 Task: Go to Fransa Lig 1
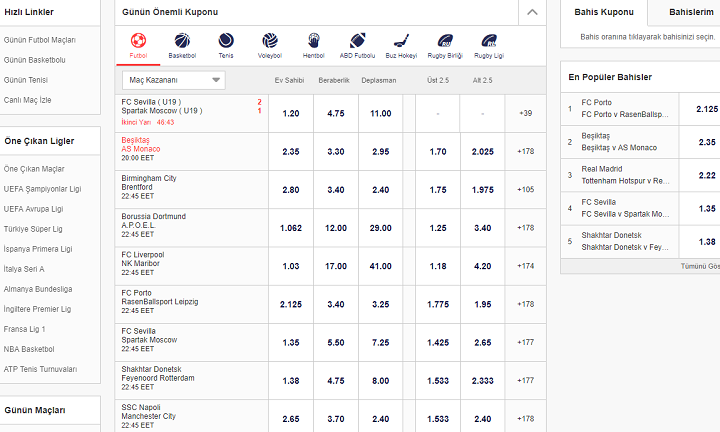coord(24,329)
